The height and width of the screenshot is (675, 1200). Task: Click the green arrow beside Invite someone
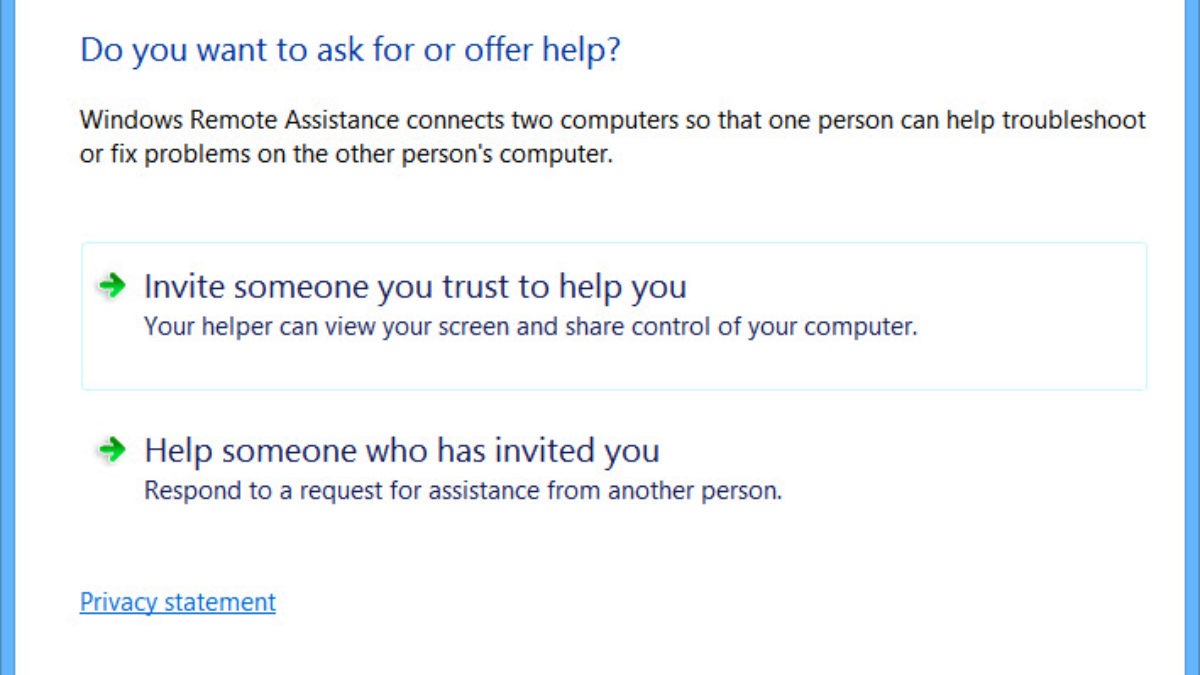(112, 286)
